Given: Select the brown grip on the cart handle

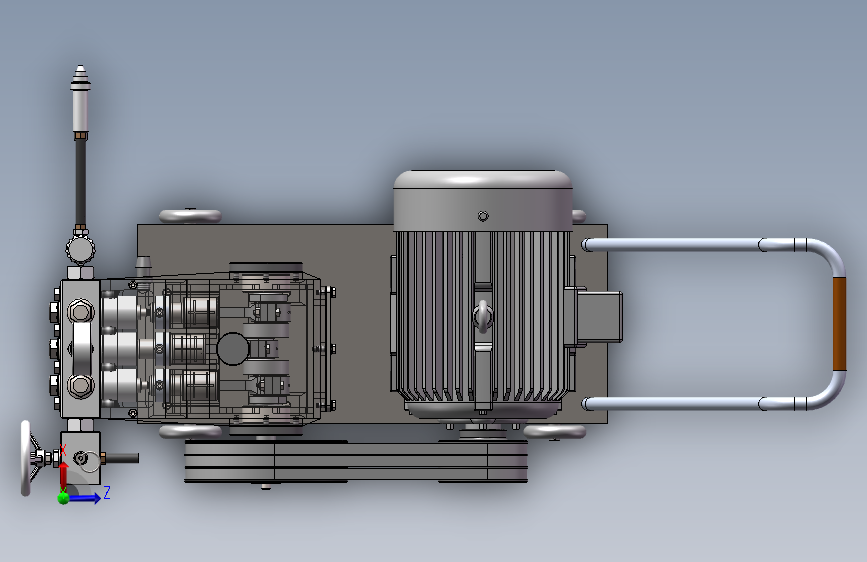Looking at the screenshot, I should pyautogui.click(x=839, y=324).
